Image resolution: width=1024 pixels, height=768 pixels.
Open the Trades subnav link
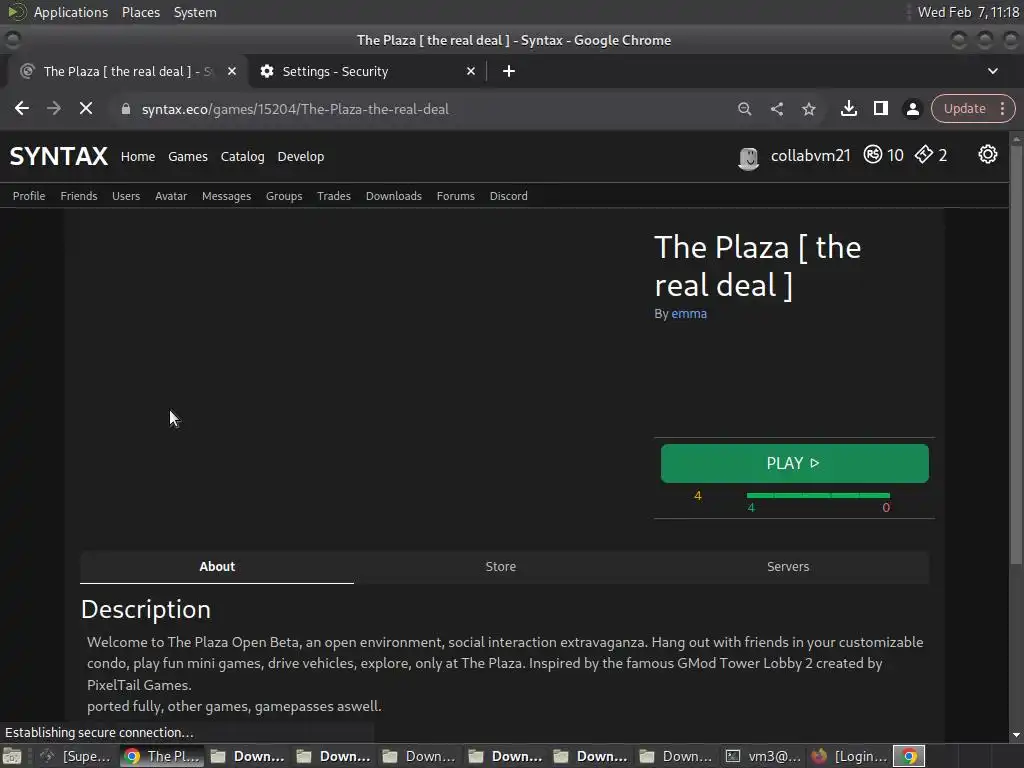click(334, 196)
